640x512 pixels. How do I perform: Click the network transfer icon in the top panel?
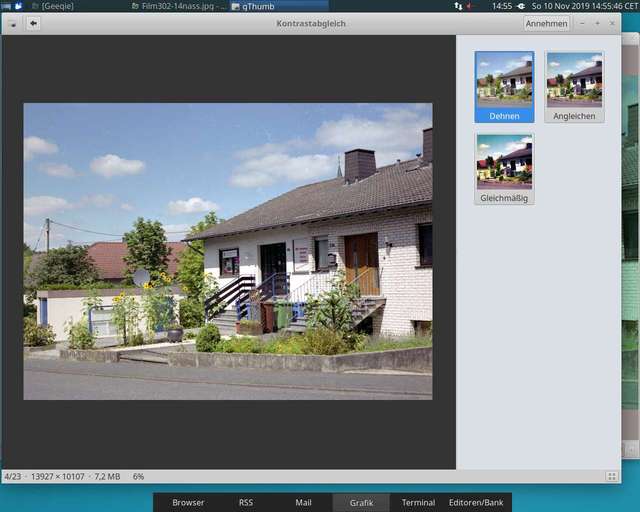457,6
